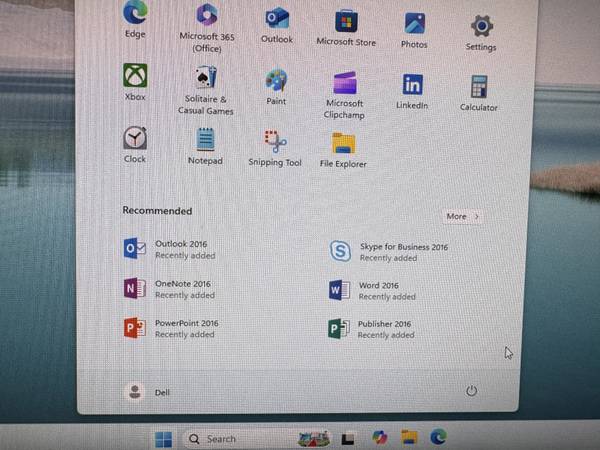Launch Microsoft 365 (Office)
Screen dimensions: 600x450
(x=207, y=28)
